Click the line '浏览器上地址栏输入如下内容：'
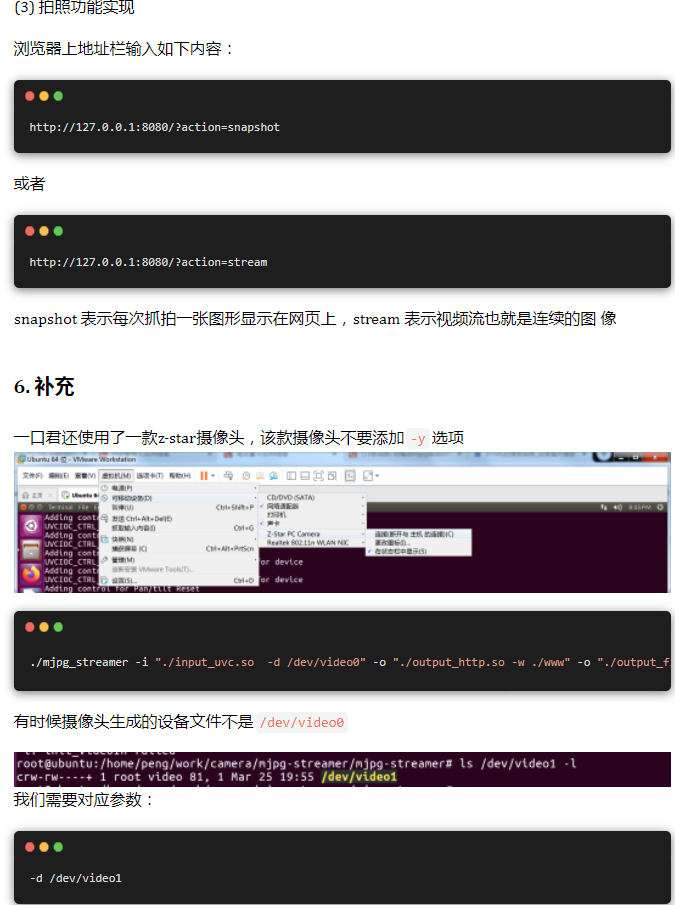This screenshot has height=905, width=675. (x=124, y=48)
